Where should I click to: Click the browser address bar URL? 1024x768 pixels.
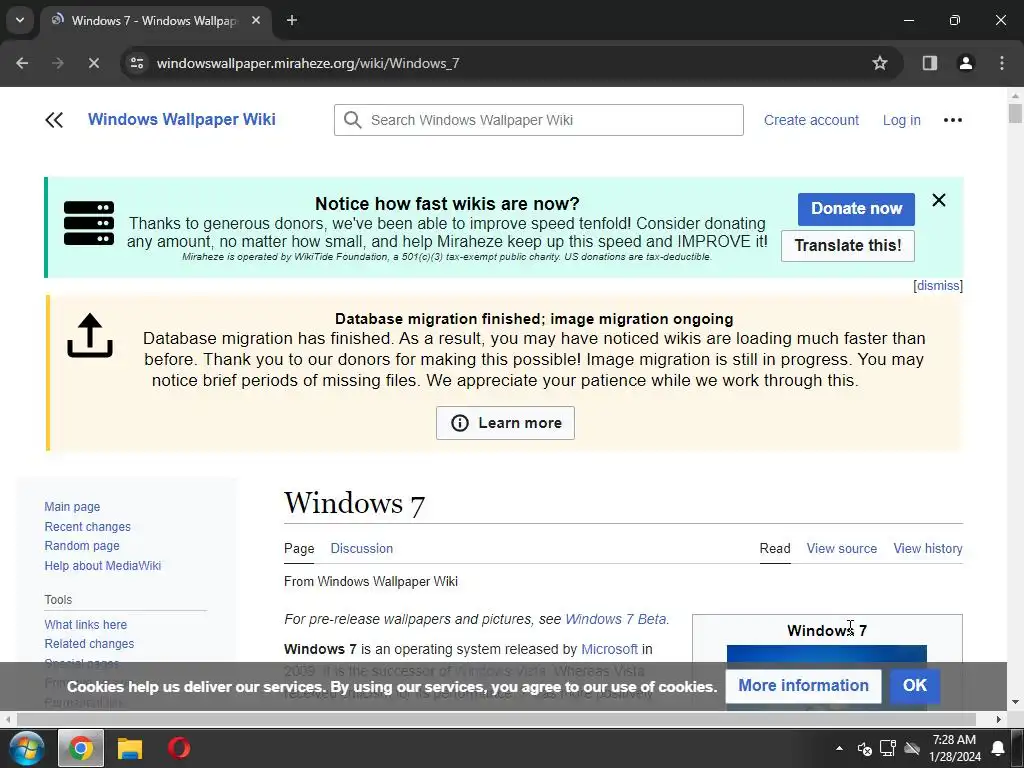(x=308, y=63)
